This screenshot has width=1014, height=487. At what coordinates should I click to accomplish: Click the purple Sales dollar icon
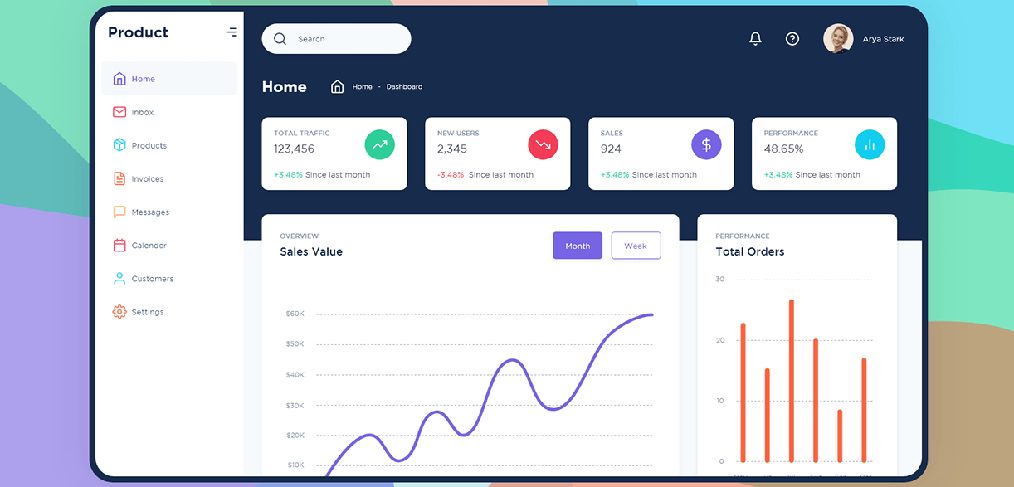click(x=706, y=144)
